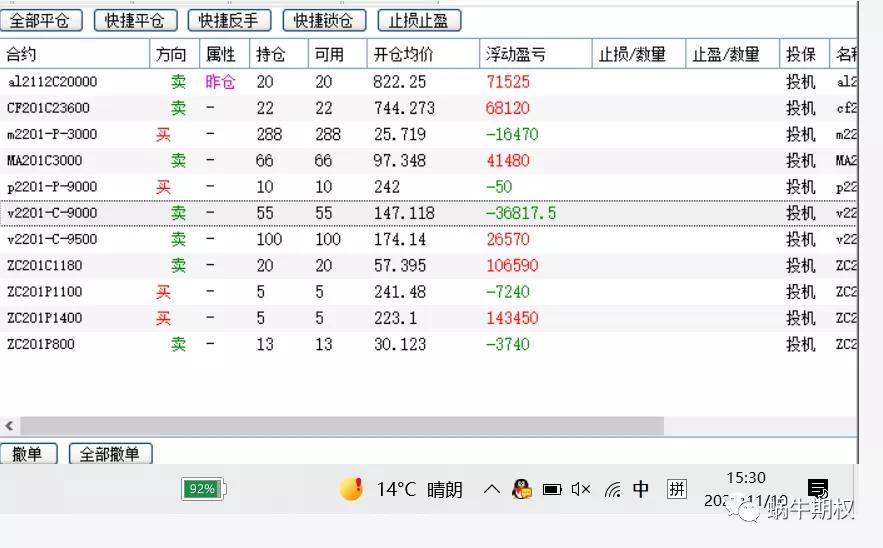Click the weather sun icon showing 14°C
883x548 pixels.
(x=351, y=489)
